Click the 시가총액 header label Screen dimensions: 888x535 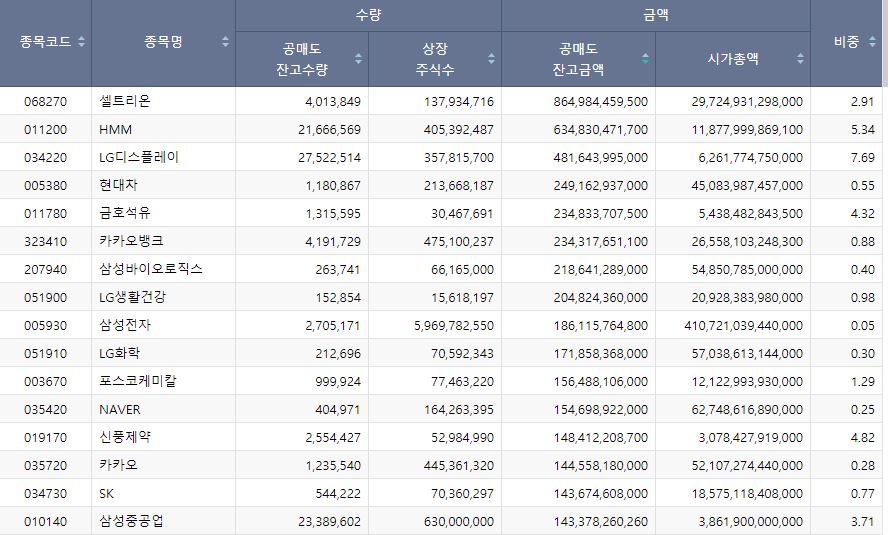pyautogui.click(x=733, y=58)
